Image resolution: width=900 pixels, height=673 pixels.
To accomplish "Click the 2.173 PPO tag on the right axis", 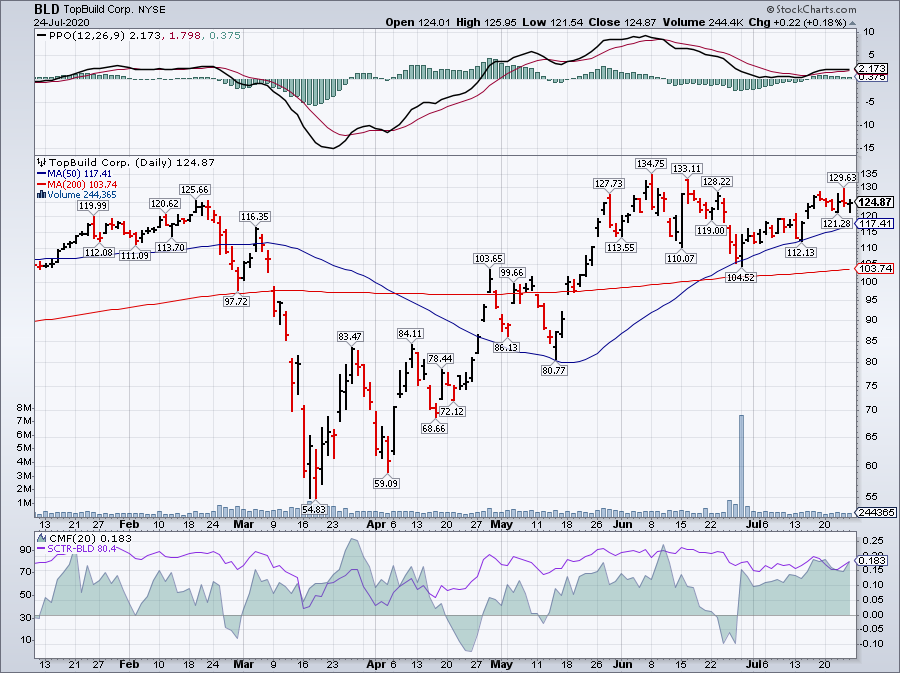I will 872,69.
